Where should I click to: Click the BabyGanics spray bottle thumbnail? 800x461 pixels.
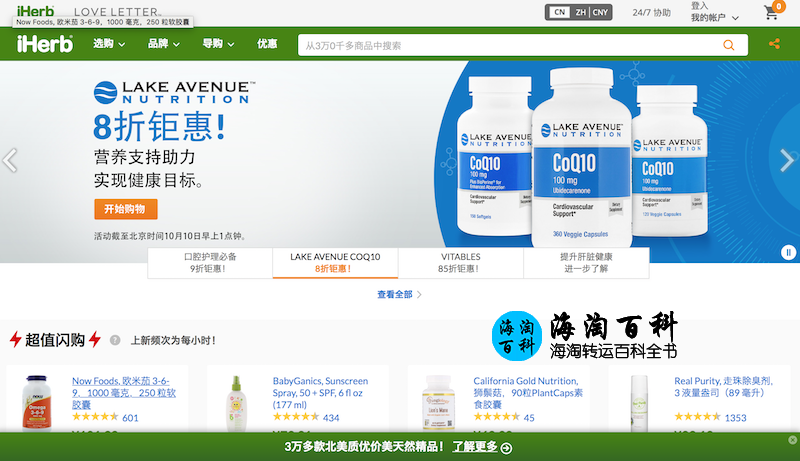(x=236, y=403)
